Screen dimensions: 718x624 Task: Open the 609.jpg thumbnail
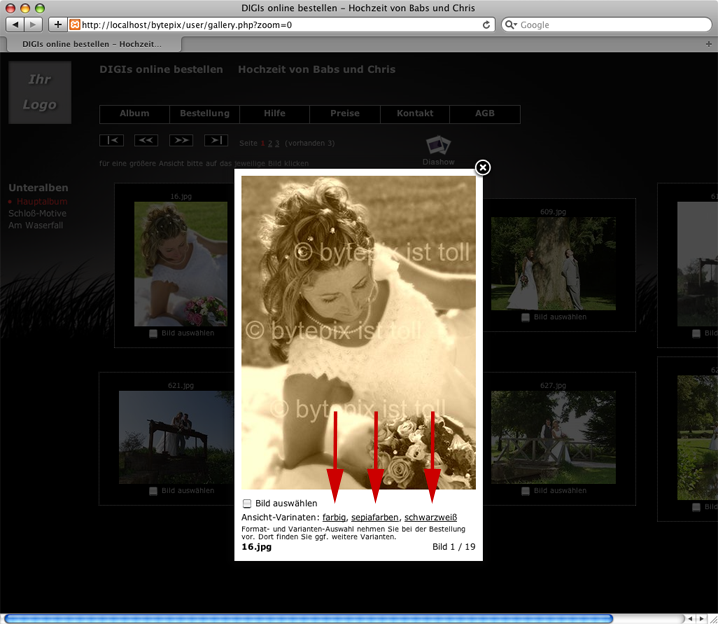point(553,263)
